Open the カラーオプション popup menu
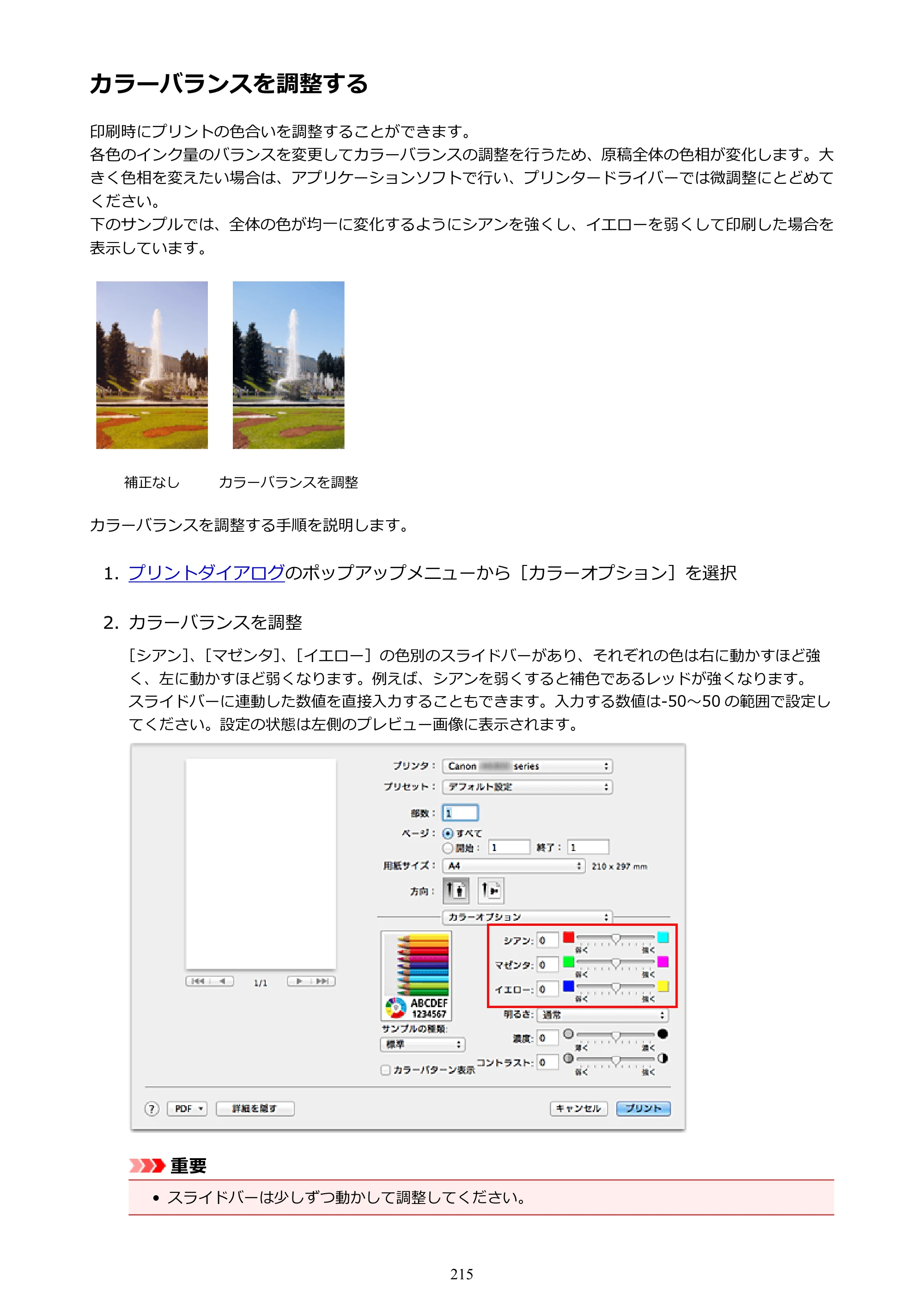The image size is (924, 1307). pos(527,917)
